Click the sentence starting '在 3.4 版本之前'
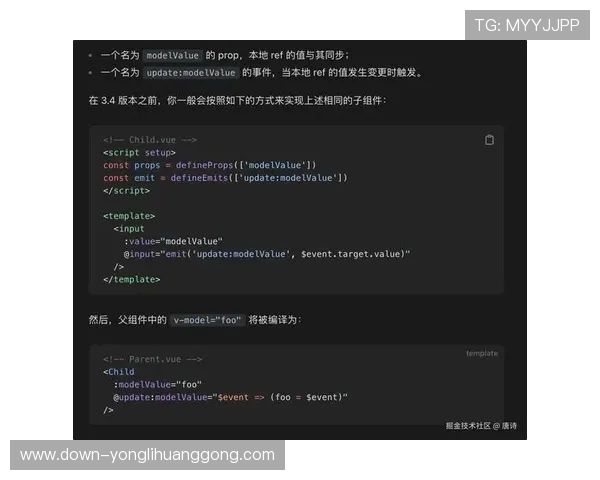The image size is (600, 480). click(238, 101)
